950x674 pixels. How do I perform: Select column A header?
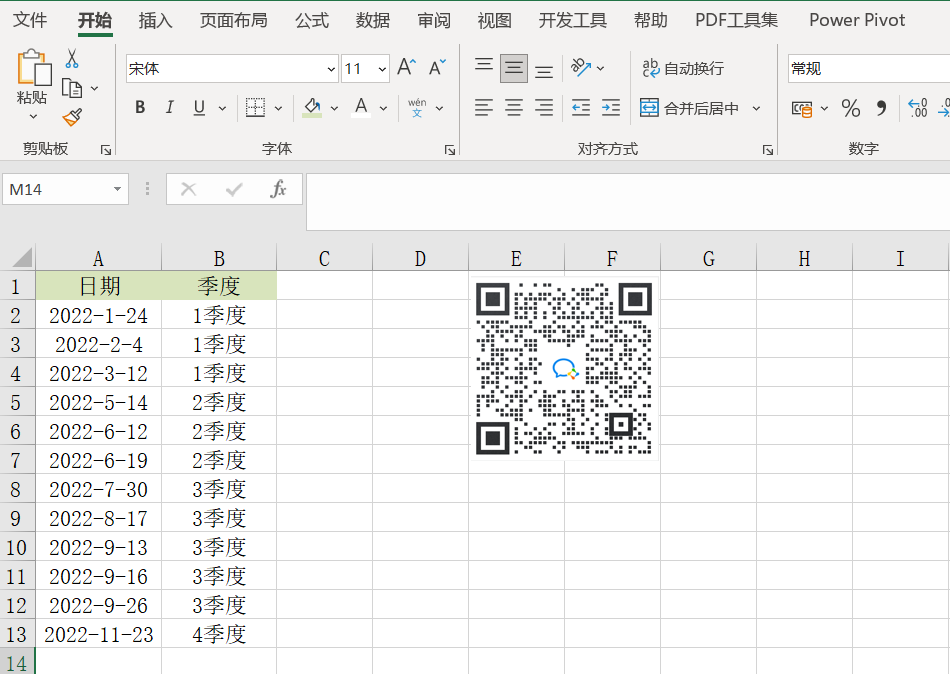[99, 258]
